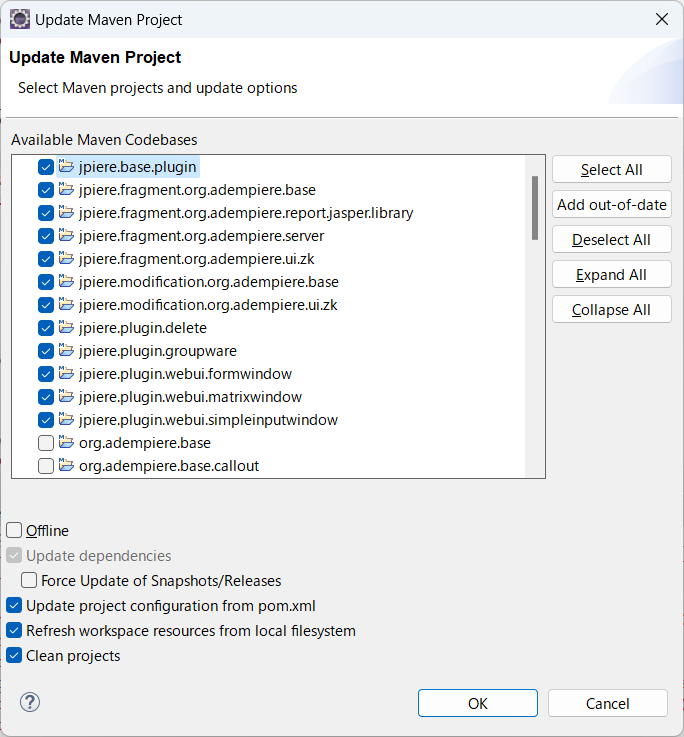Viewport: 684px width, 737px height.
Task: Select the jpiere.plugin.groupware row text
Action: [x=157, y=351]
